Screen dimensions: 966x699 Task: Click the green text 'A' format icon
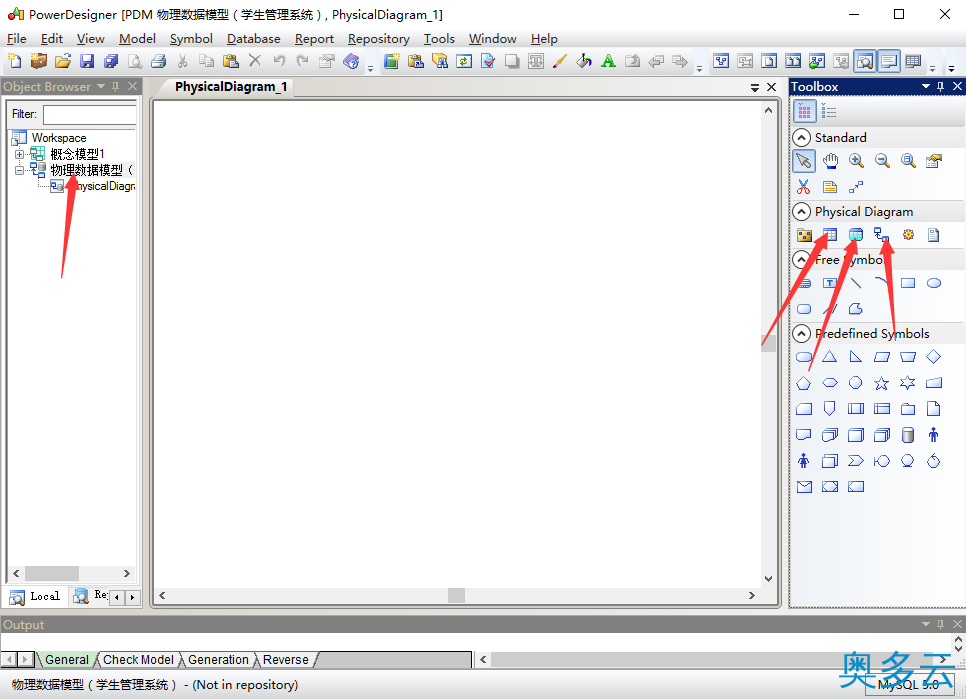[608, 61]
